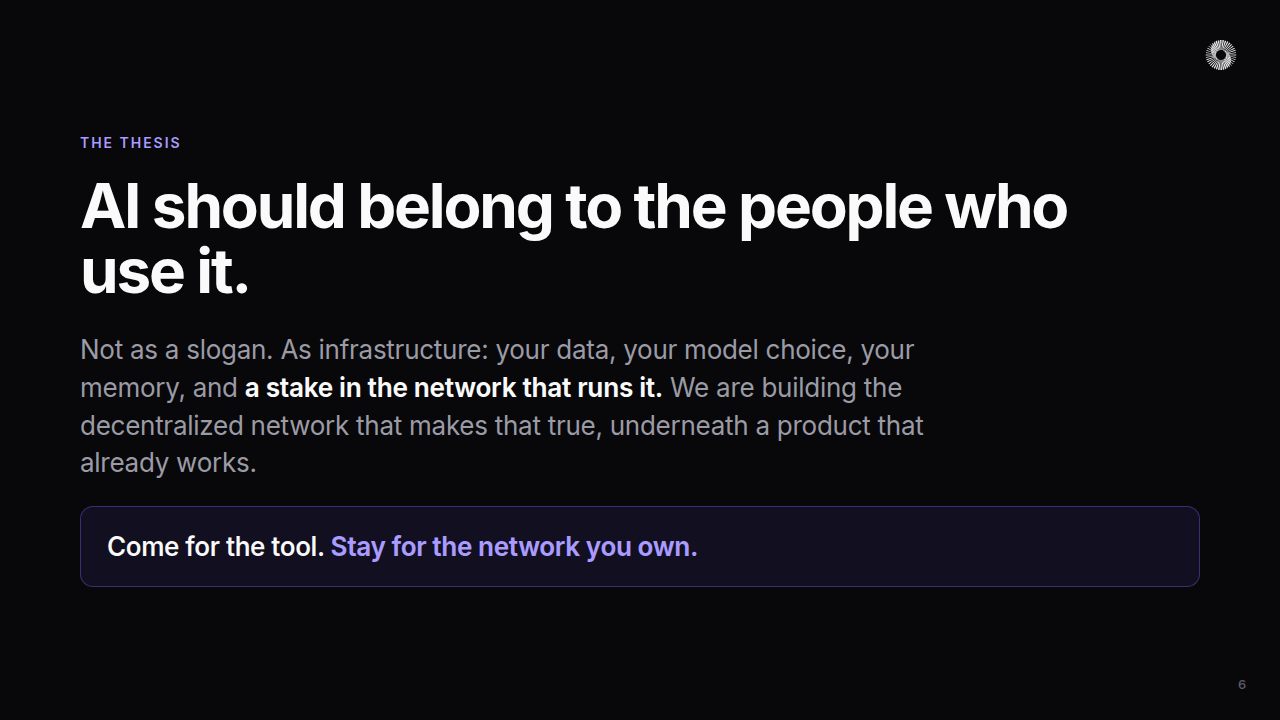This screenshot has width=1280, height=720.
Task: Click the empty right side of the callout box
Action: coord(950,547)
